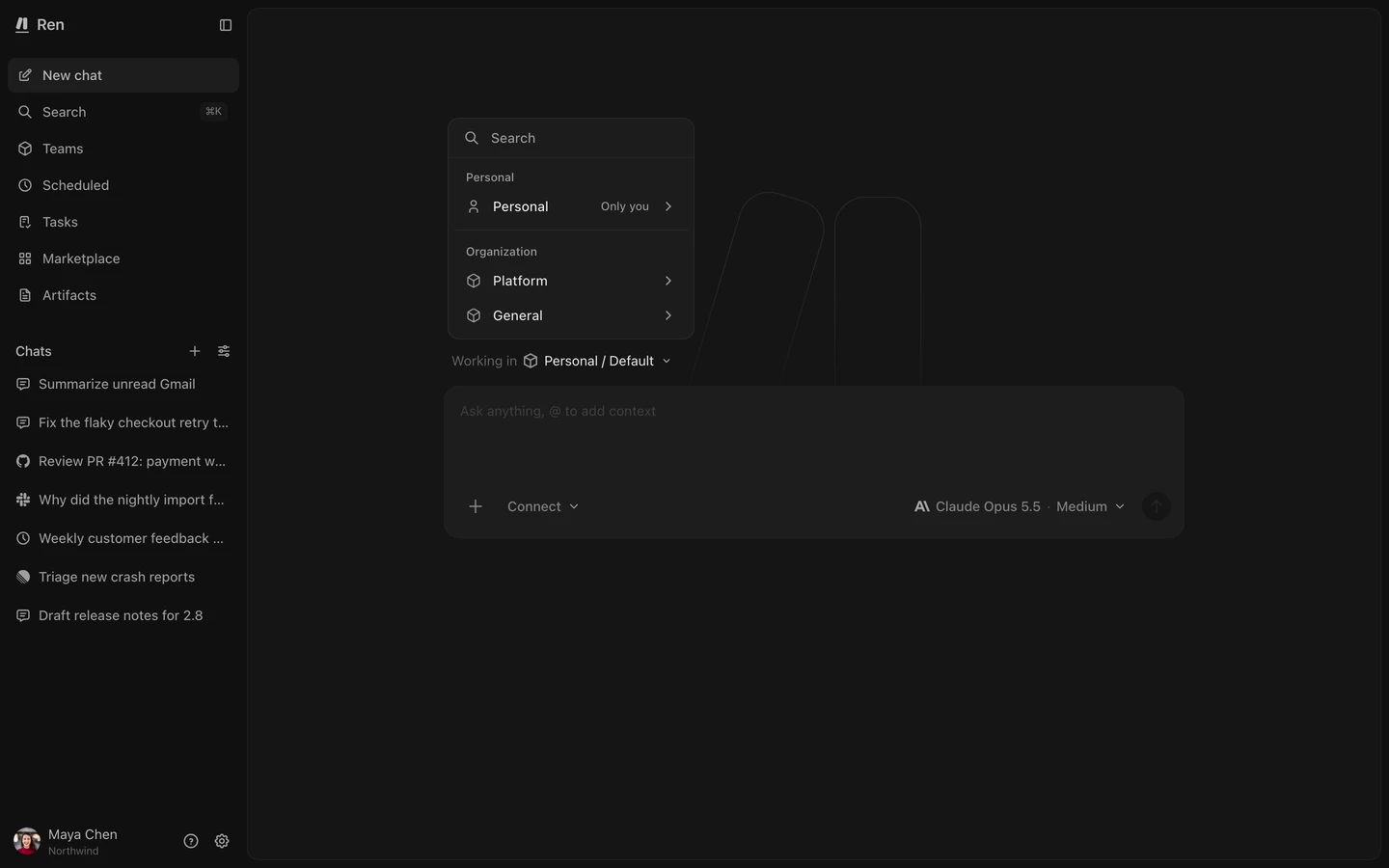Screen dimensions: 1389x868
Task: Open Tasks in the sidebar
Action: [x=123, y=222]
